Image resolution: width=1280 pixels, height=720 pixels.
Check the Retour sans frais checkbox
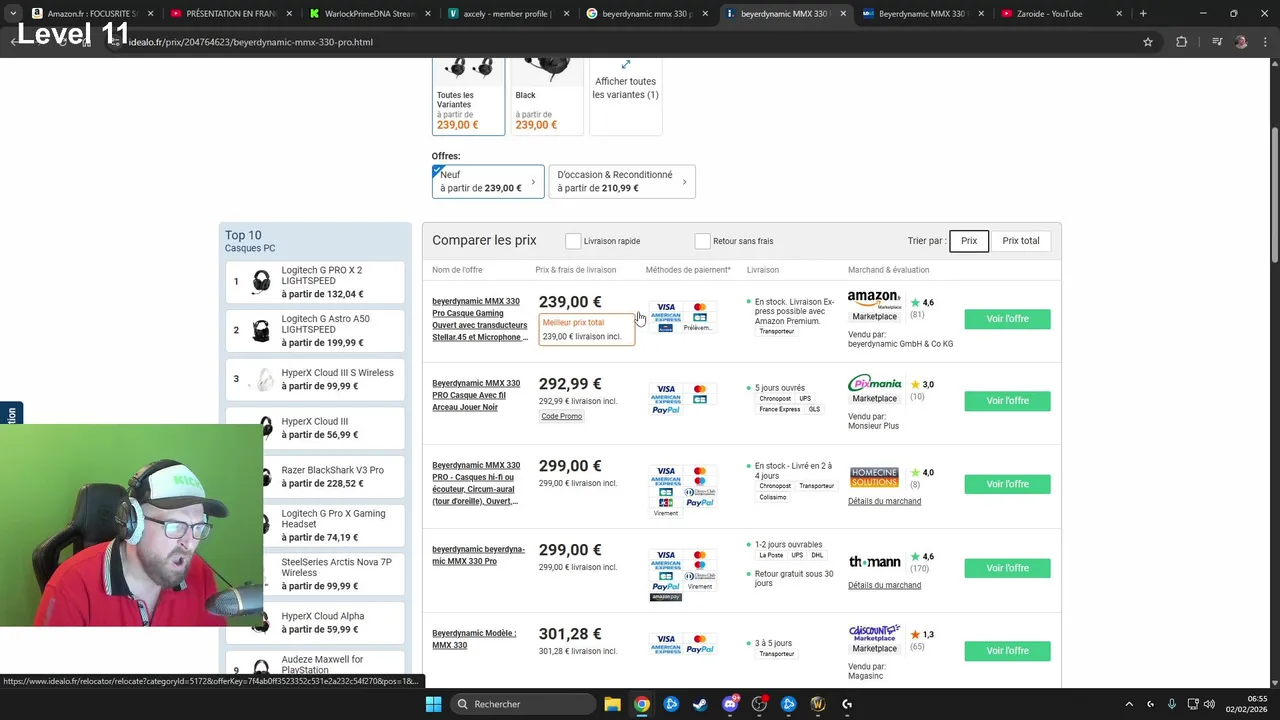(702, 241)
